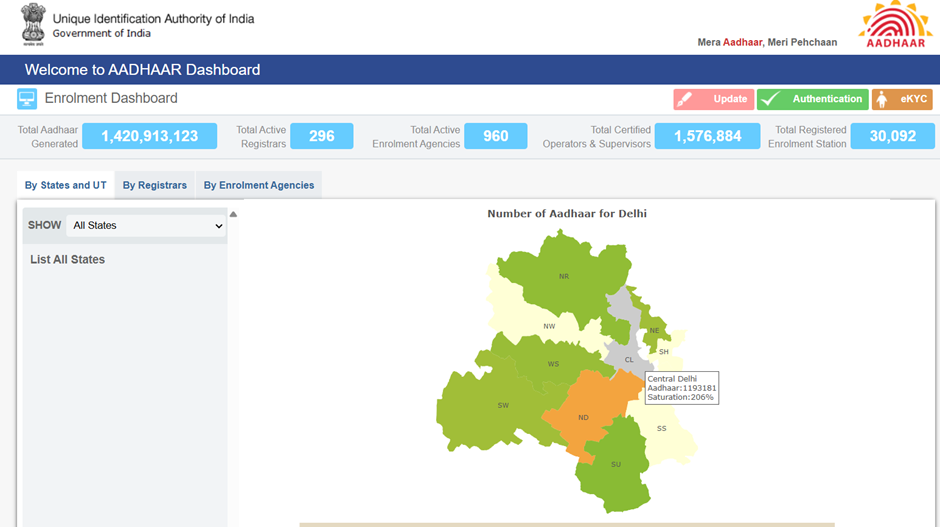Image resolution: width=940 pixels, height=527 pixels.
Task: Click the AADHAAR logo at top right
Action: (x=896, y=25)
